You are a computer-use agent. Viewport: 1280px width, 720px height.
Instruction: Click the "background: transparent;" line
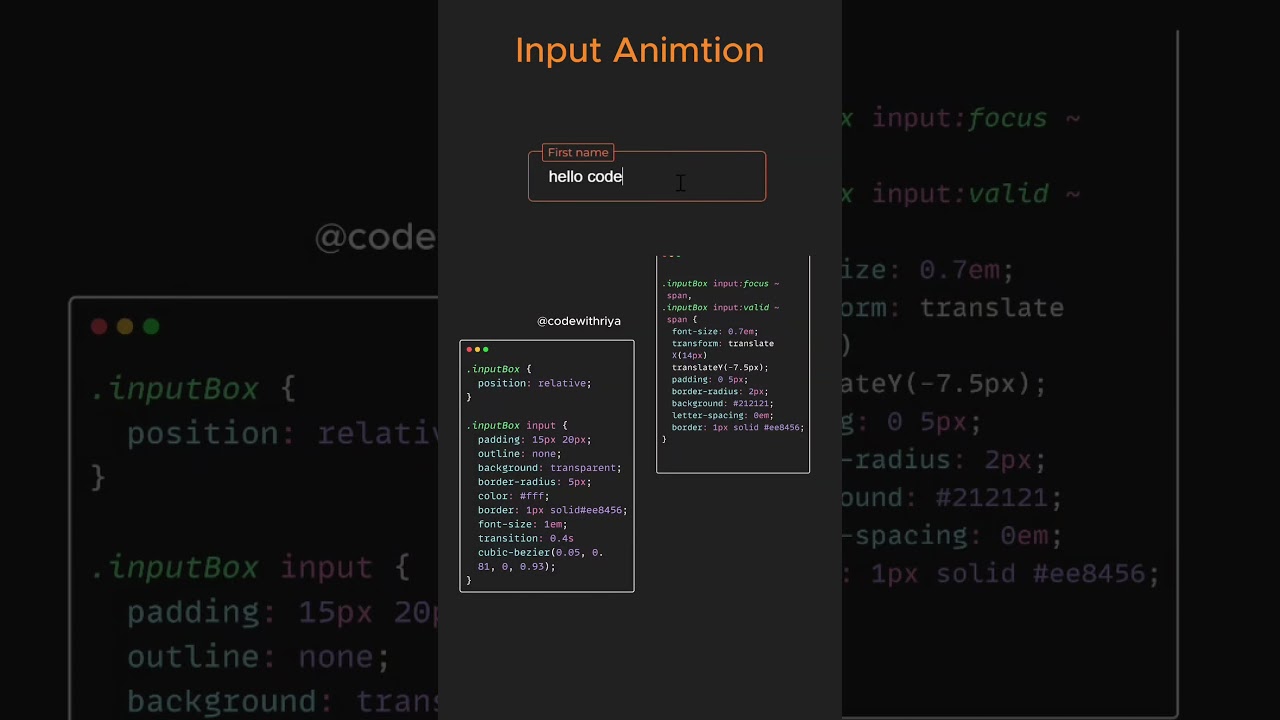(549, 468)
